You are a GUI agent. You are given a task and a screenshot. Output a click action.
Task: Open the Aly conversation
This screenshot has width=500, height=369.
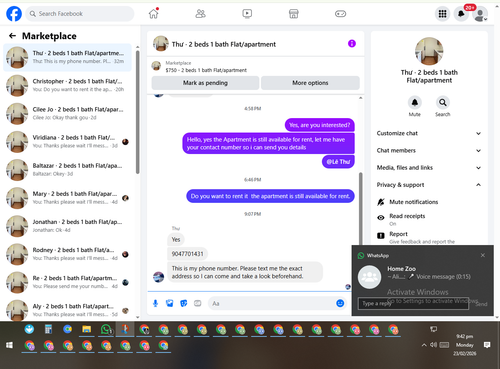[68, 310]
